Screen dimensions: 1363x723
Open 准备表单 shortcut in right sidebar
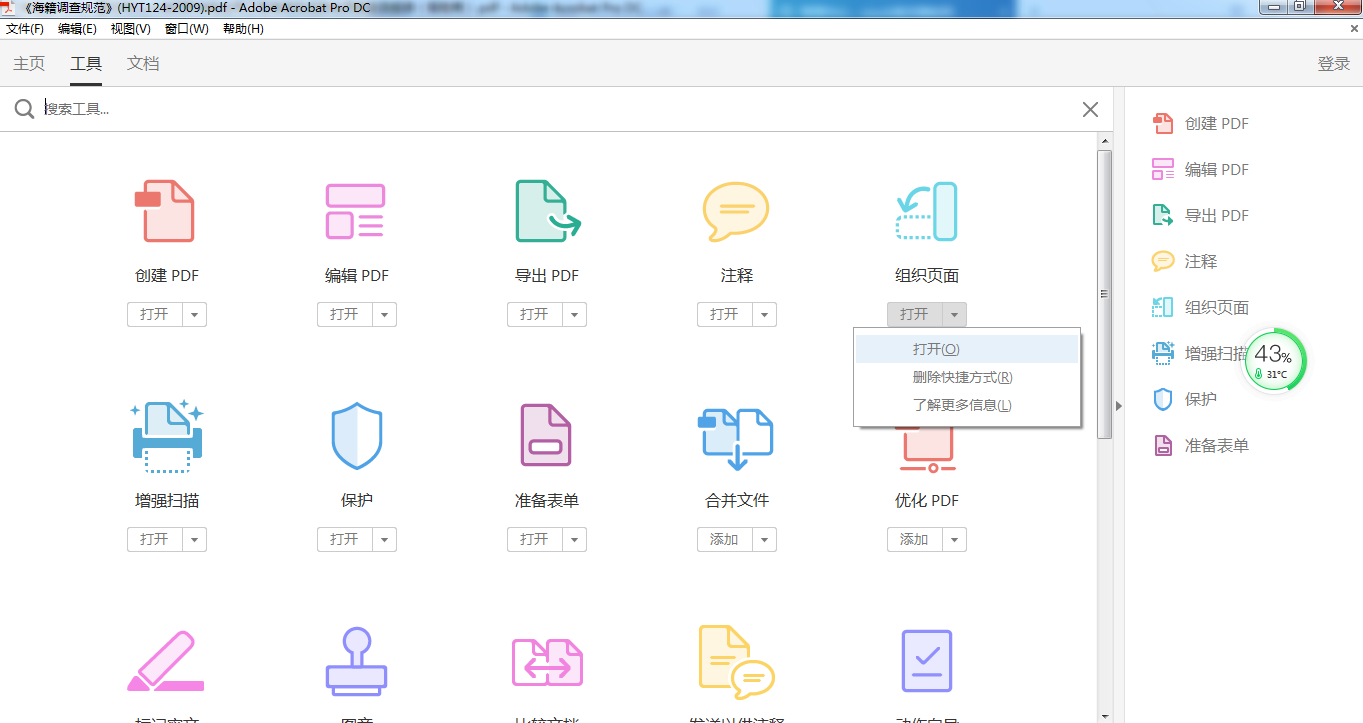click(1201, 446)
